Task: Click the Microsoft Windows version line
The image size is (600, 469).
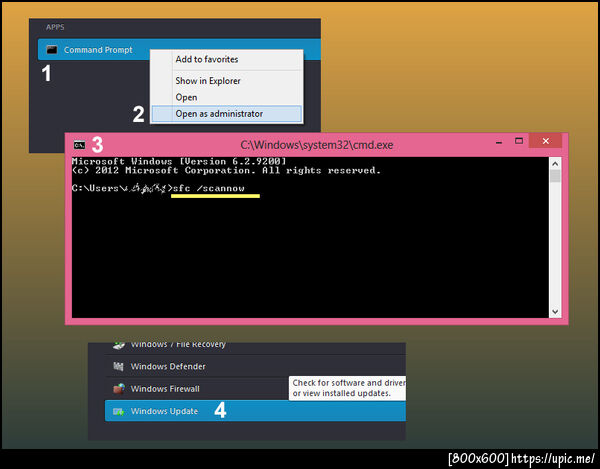Action: tap(179, 161)
